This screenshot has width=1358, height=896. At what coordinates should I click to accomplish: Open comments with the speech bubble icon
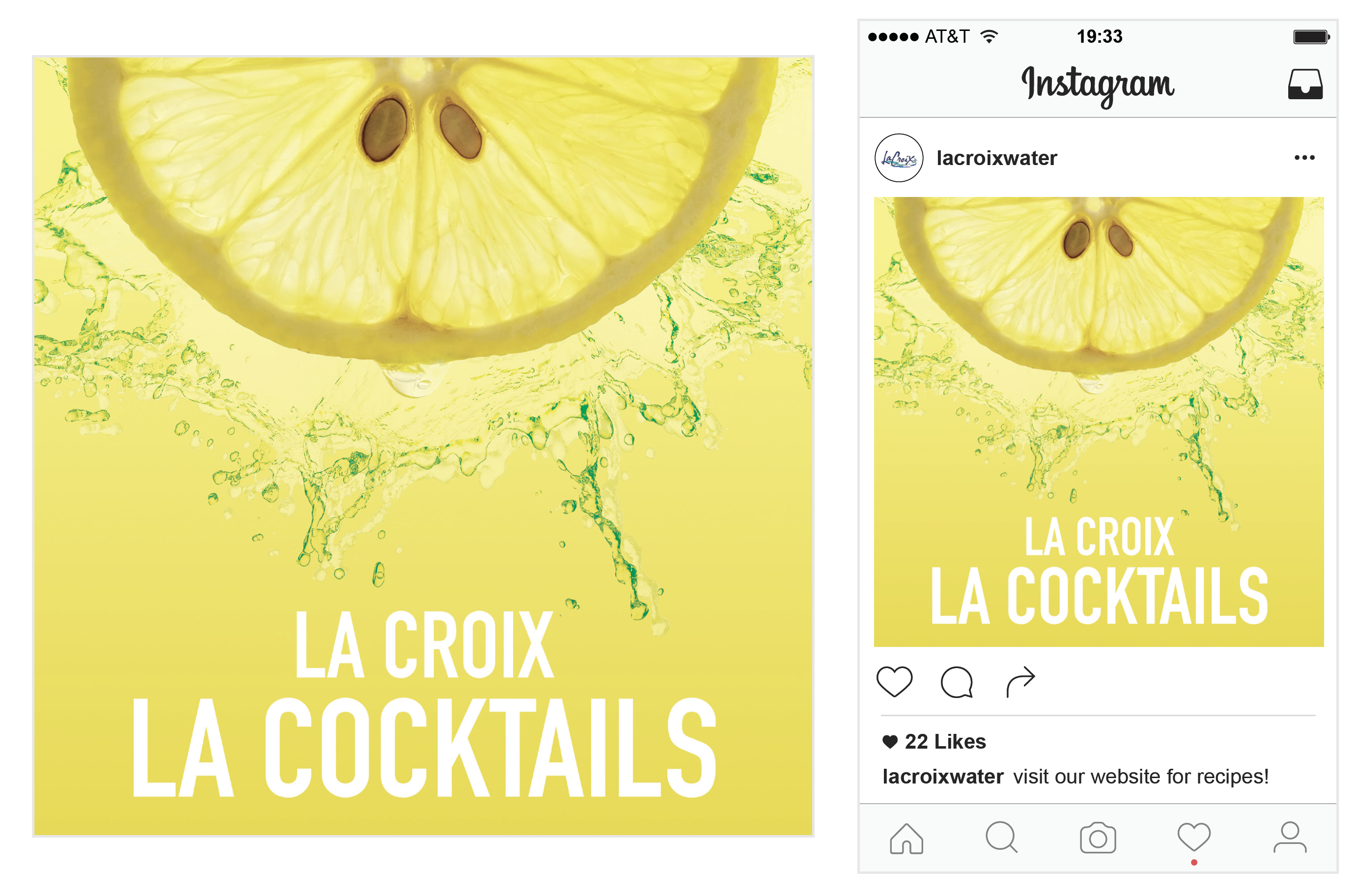(x=957, y=682)
